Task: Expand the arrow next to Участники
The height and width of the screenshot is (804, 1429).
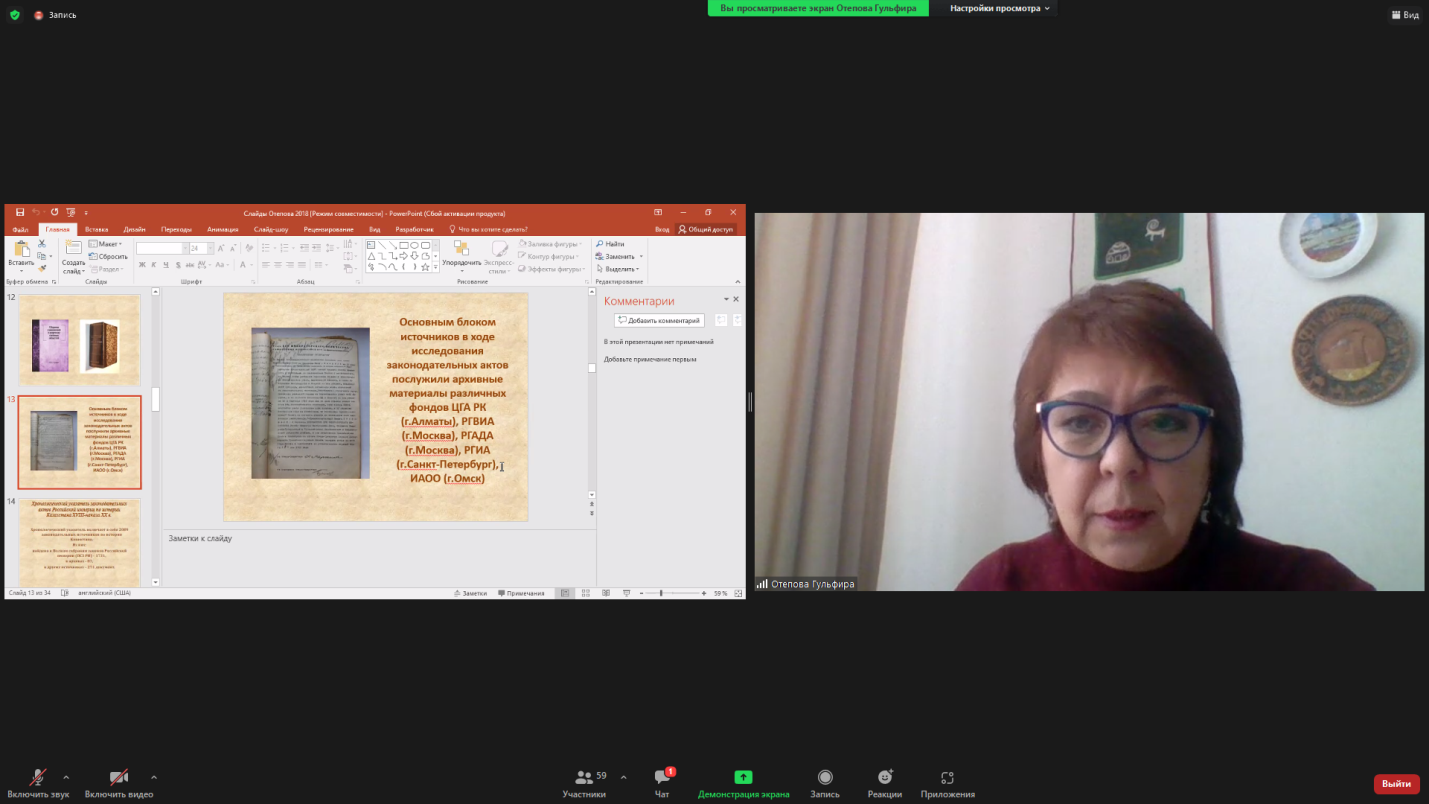Action: [624, 777]
